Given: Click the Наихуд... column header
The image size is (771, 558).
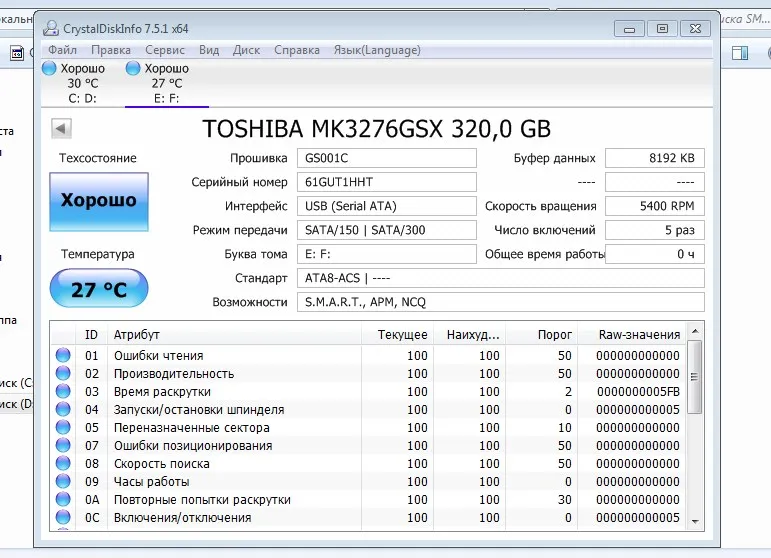Looking at the screenshot, I should [470, 335].
